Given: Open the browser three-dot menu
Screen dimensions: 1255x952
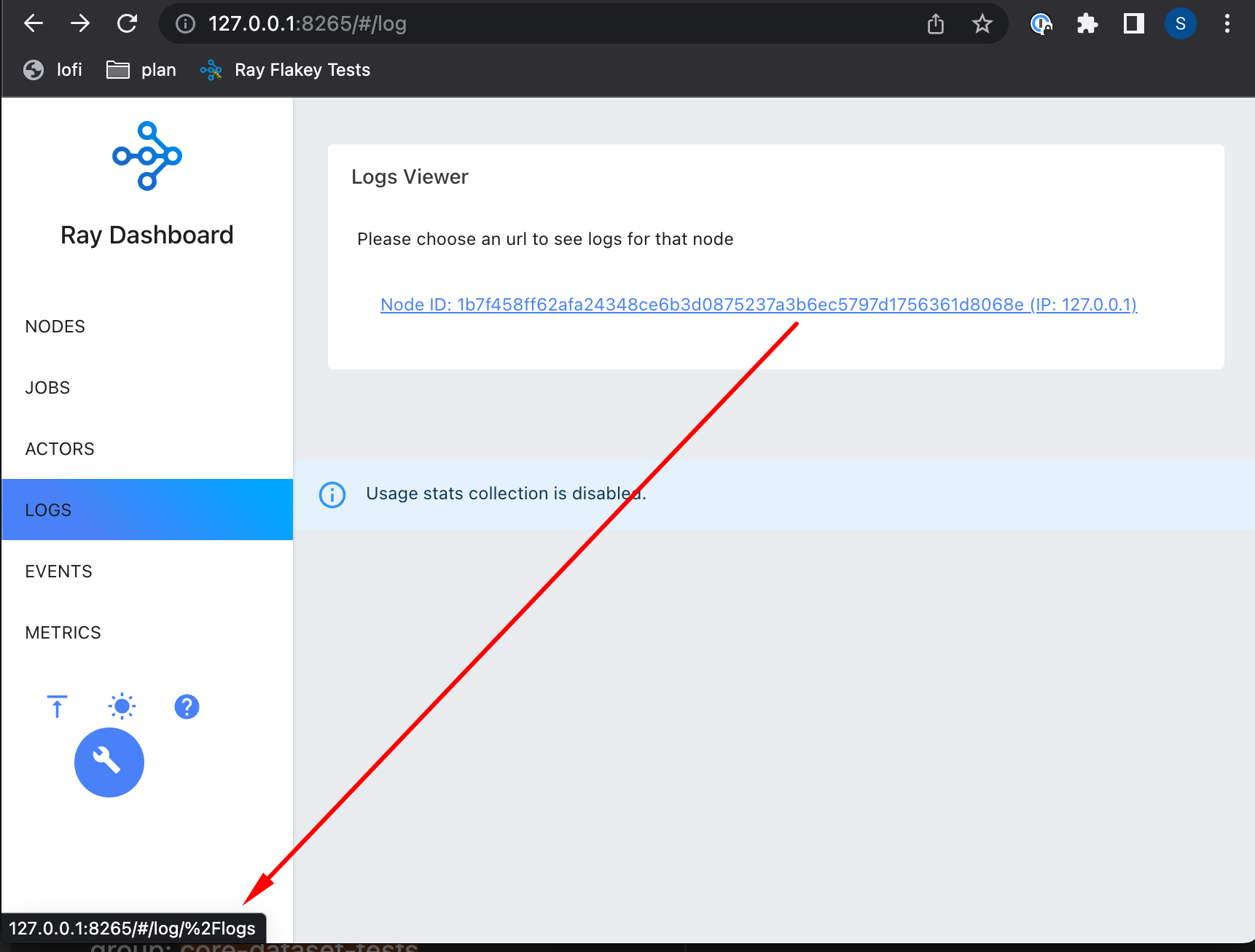Looking at the screenshot, I should [x=1227, y=24].
